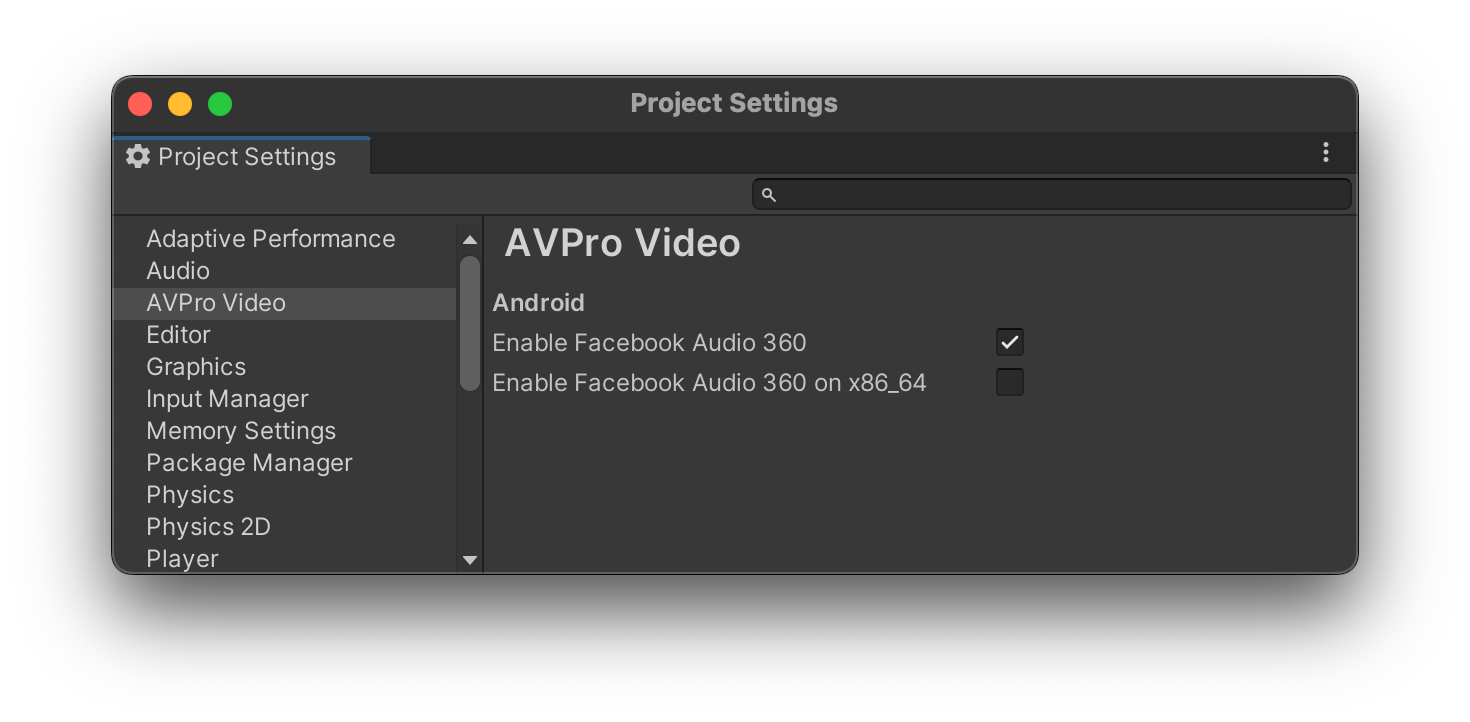This screenshot has height=722, width=1470.
Task: Select the Player settings section
Action: (x=182, y=558)
